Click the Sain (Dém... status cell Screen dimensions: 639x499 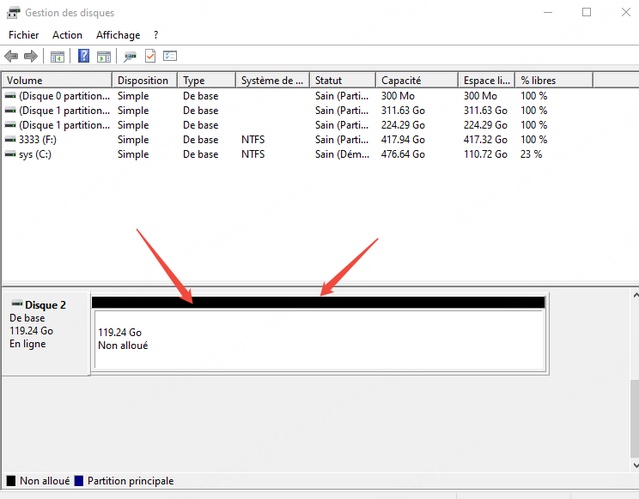pyautogui.click(x=342, y=154)
